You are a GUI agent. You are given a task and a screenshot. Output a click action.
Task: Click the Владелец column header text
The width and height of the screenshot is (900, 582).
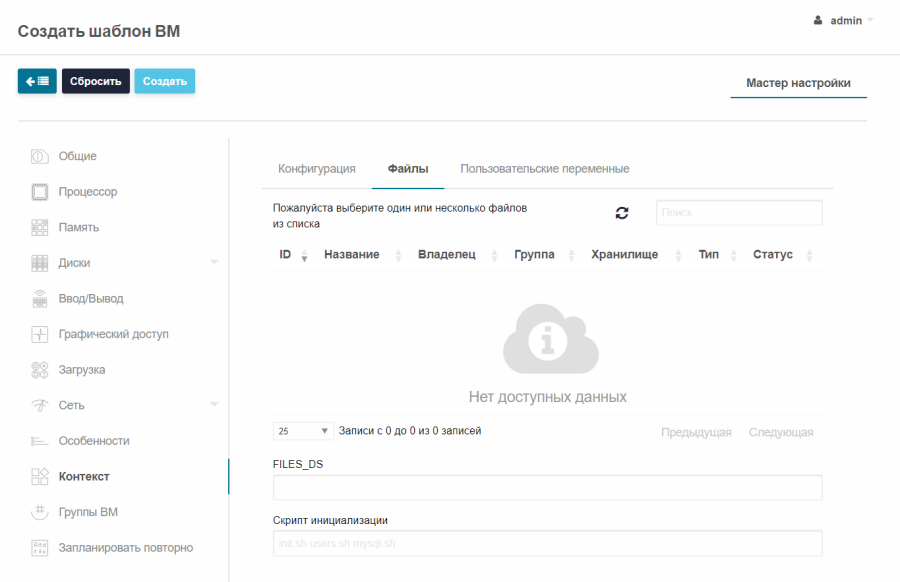point(447,254)
